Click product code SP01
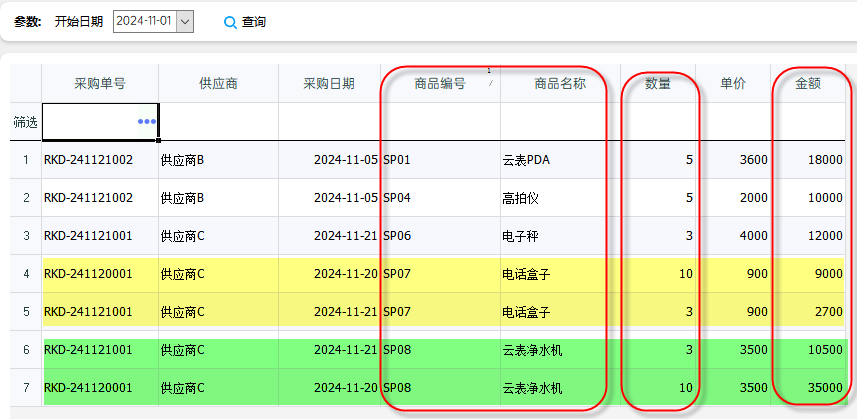 tap(397, 160)
